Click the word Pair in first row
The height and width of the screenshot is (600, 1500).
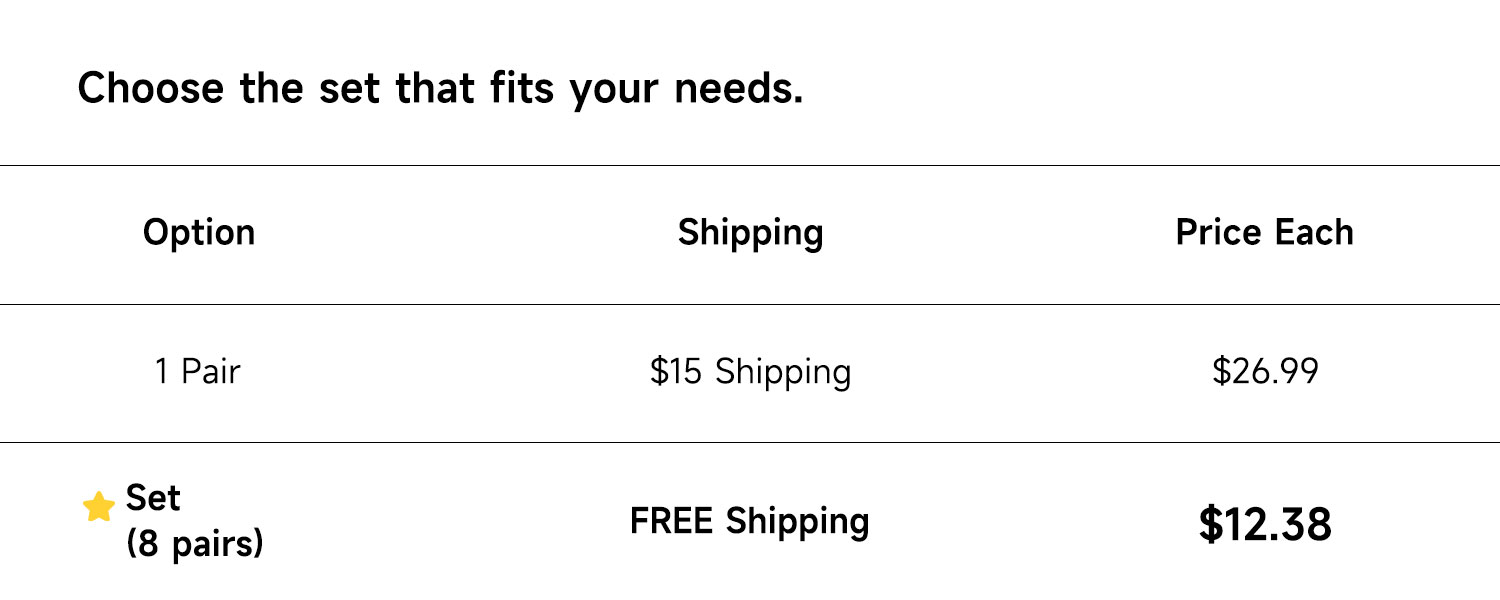(211, 372)
